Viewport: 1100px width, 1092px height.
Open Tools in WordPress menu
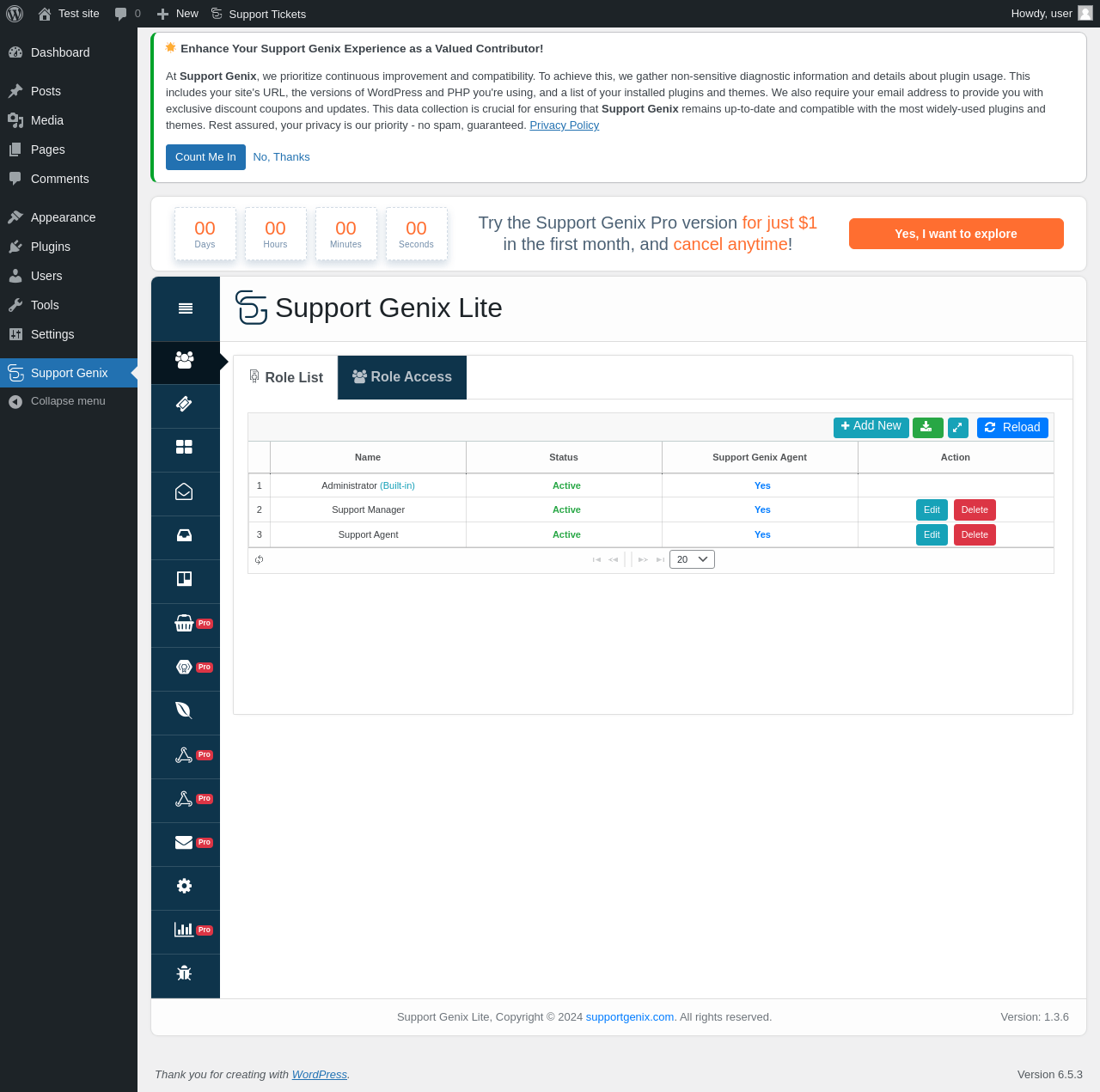pos(69,305)
